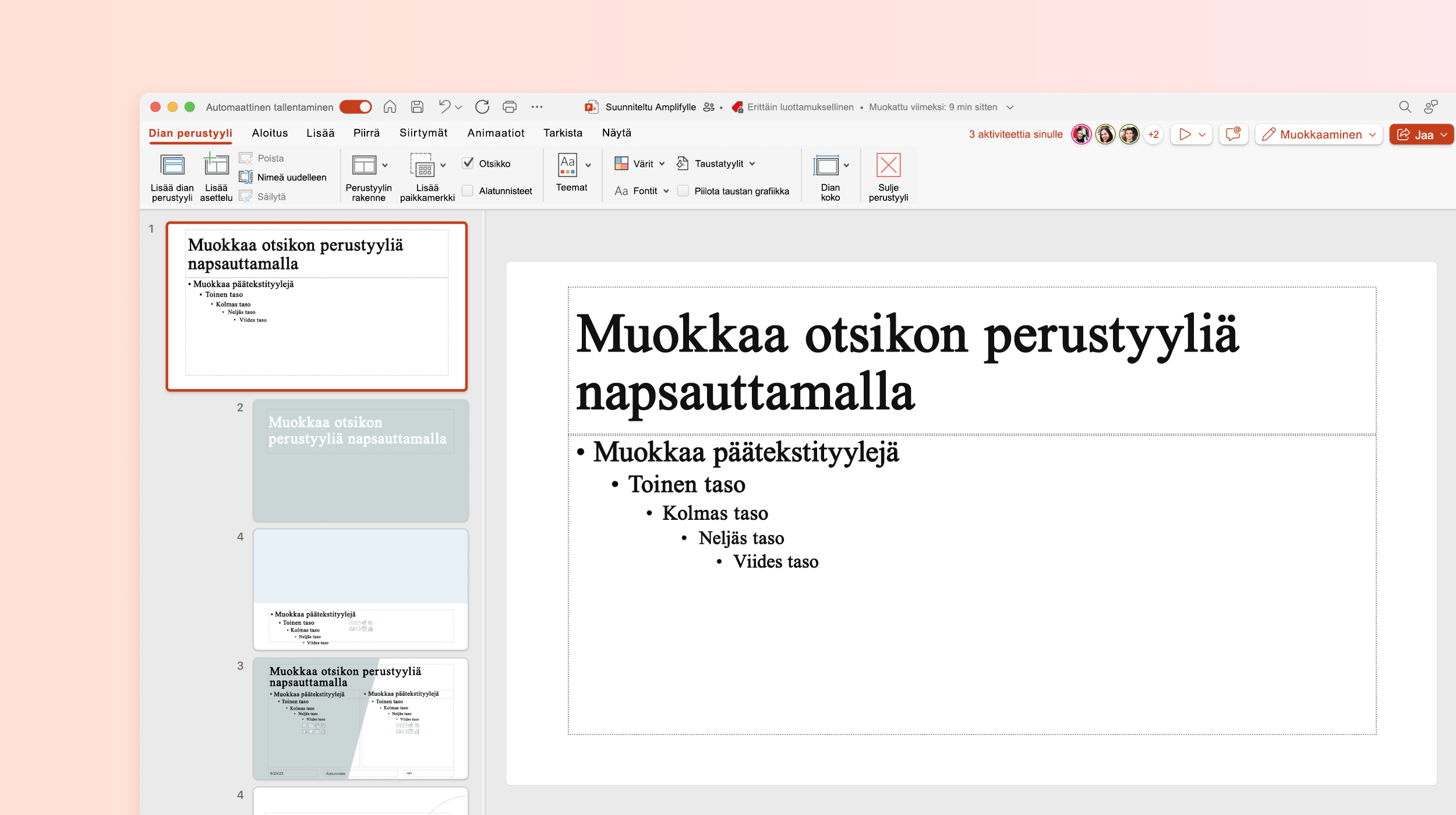The width and height of the screenshot is (1456, 815).
Task: Click the shared people icon next to the title
Action: pyautogui.click(x=709, y=107)
